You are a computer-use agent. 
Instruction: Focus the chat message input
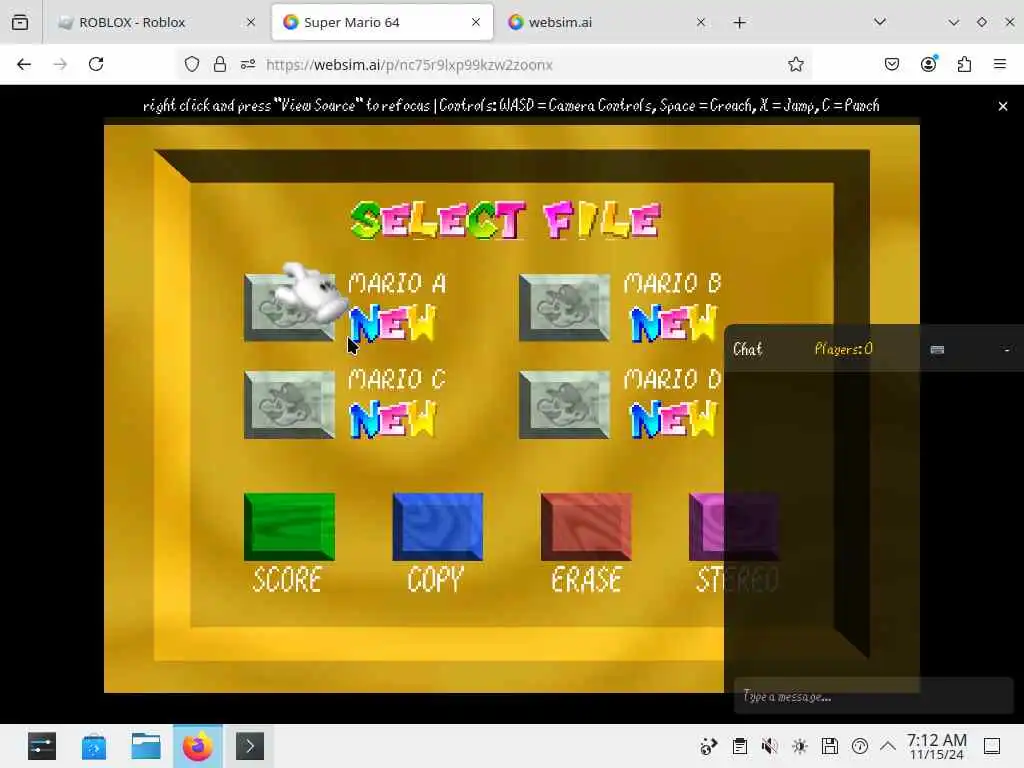pyautogui.click(x=873, y=696)
